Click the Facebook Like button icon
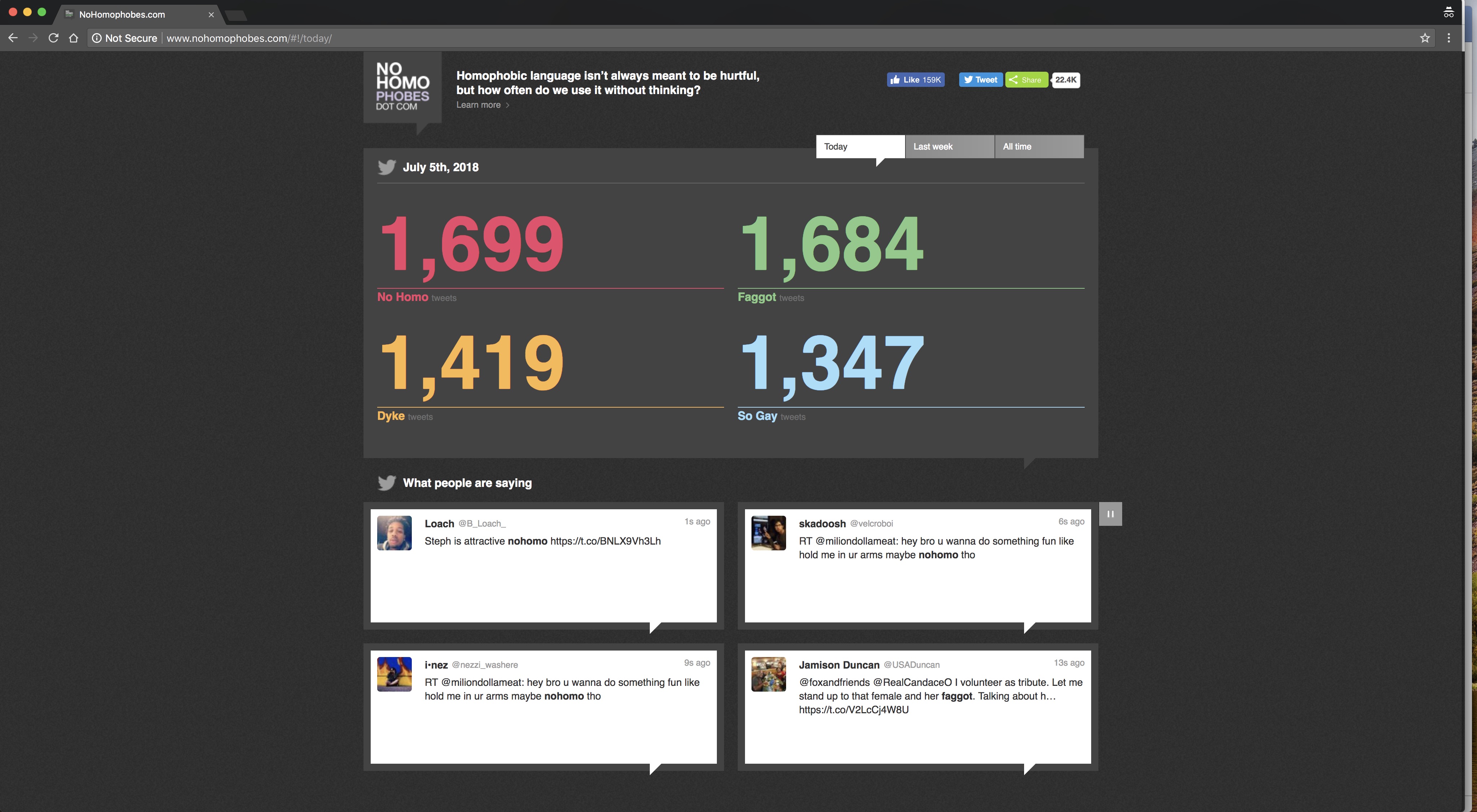Image resolution: width=1477 pixels, height=812 pixels. pos(896,79)
